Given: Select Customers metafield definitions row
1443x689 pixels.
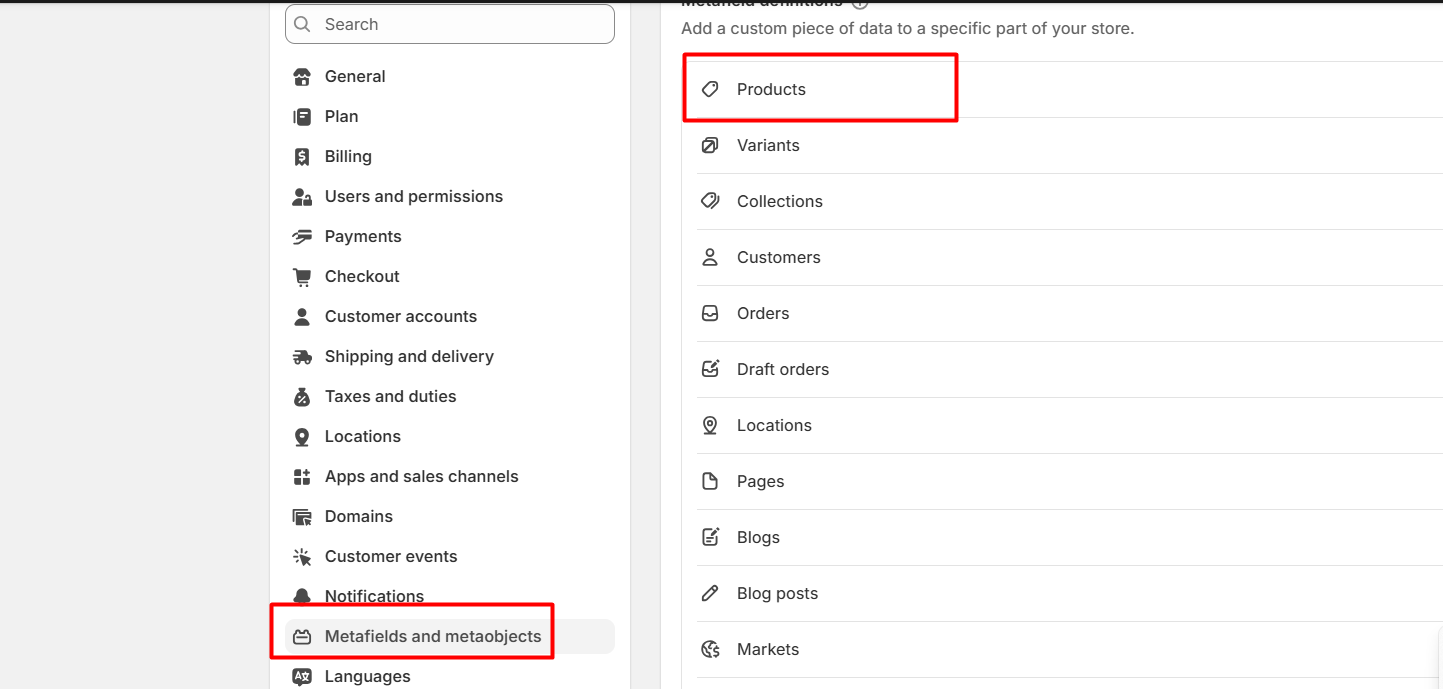Looking at the screenshot, I should 778,258.
